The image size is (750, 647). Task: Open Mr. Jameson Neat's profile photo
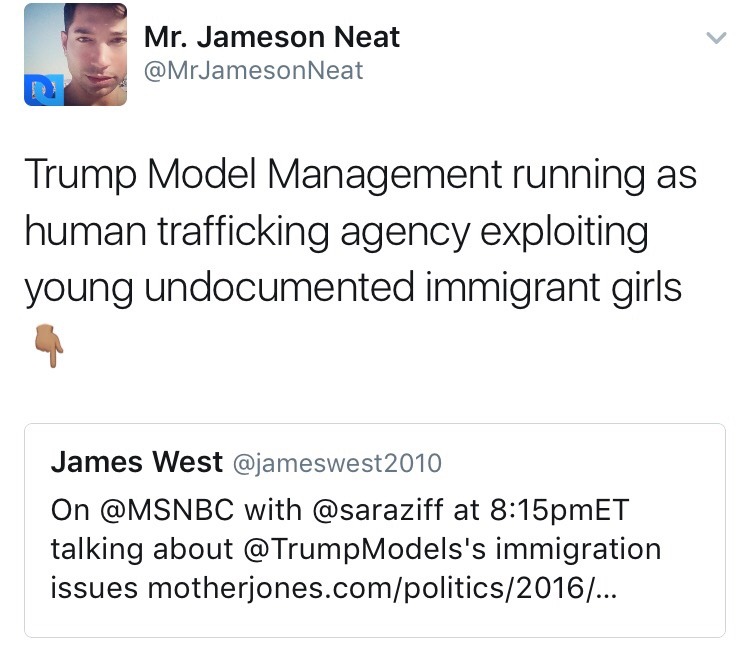(75, 54)
